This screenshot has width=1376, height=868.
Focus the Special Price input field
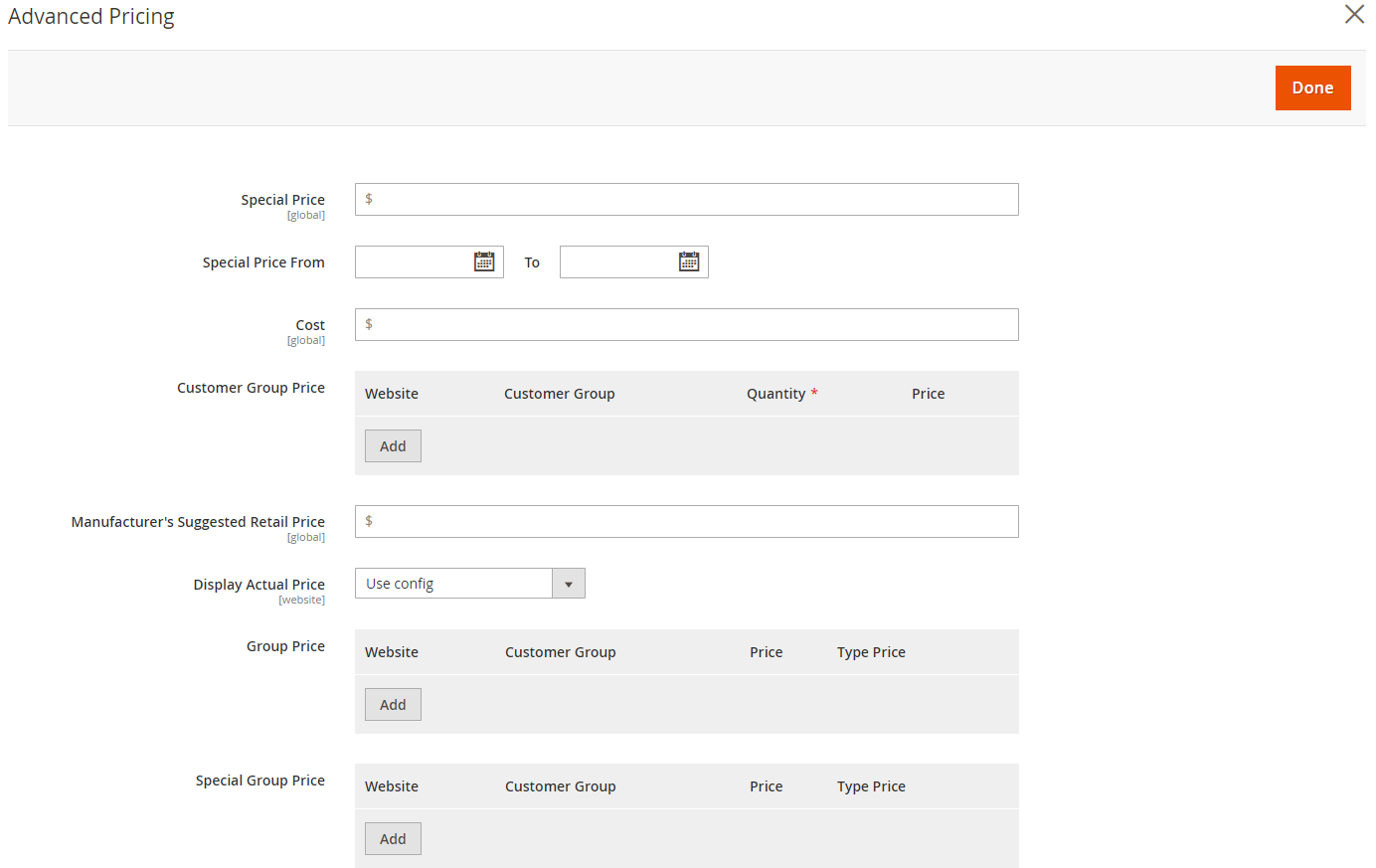tap(686, 199)
